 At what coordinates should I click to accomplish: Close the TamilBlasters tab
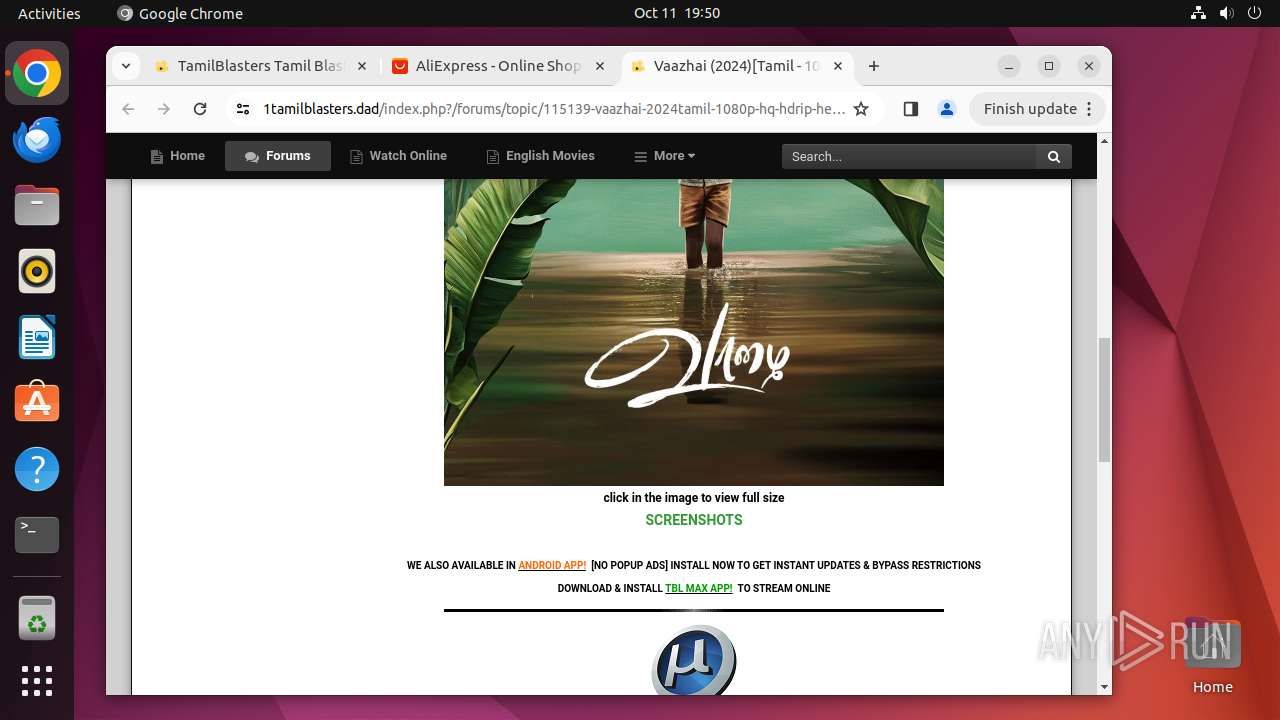[x=362, y=66]
